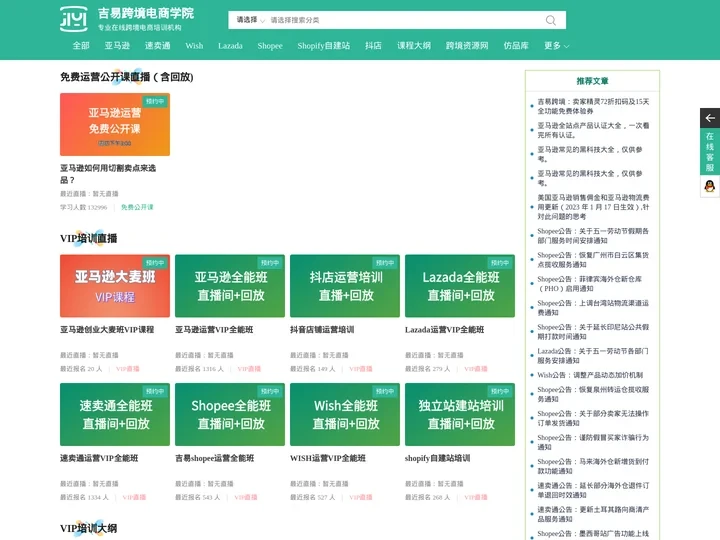Click the search magnifier icon
The image size is (720, 540).
(551, 20)
